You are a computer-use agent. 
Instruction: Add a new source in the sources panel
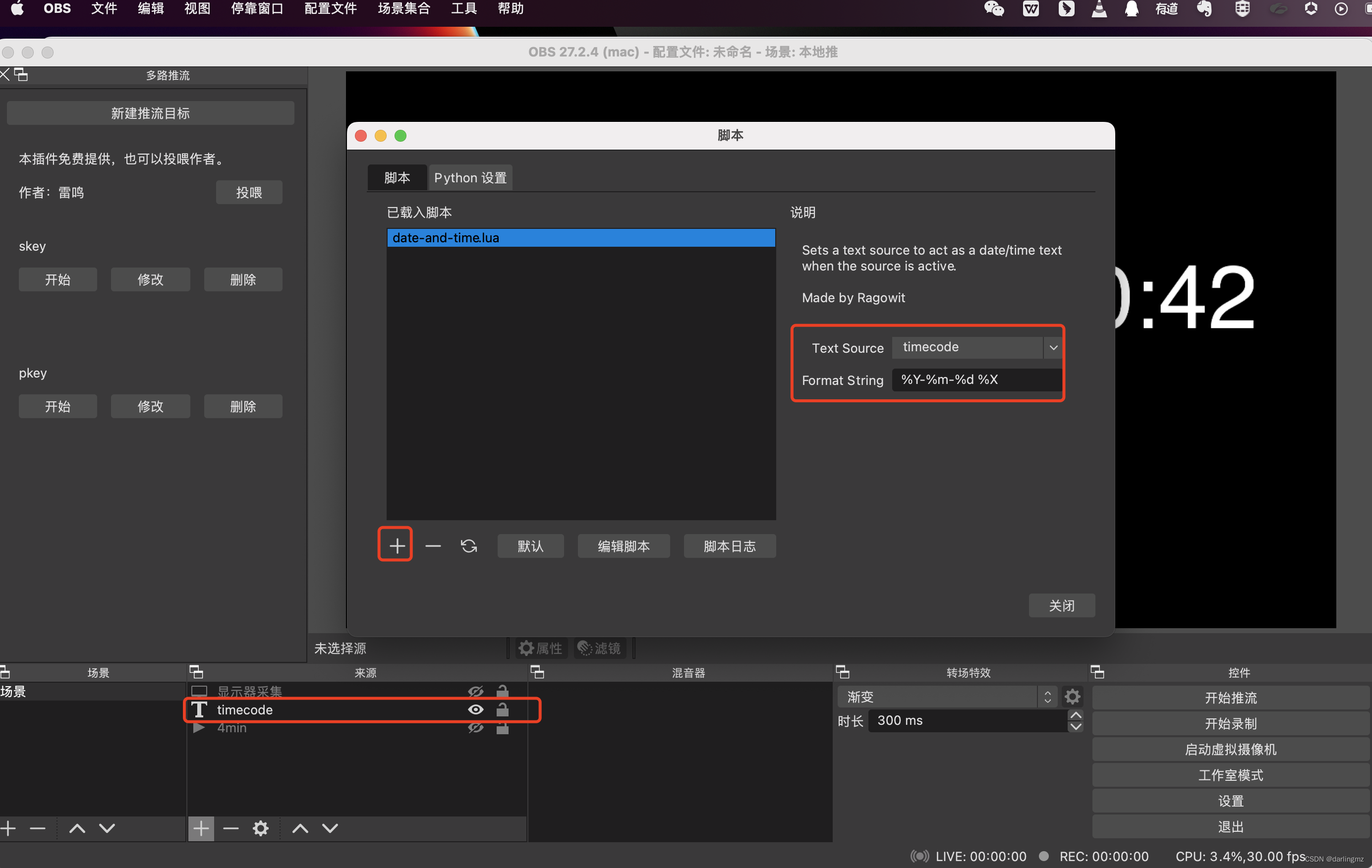(201, 828)
